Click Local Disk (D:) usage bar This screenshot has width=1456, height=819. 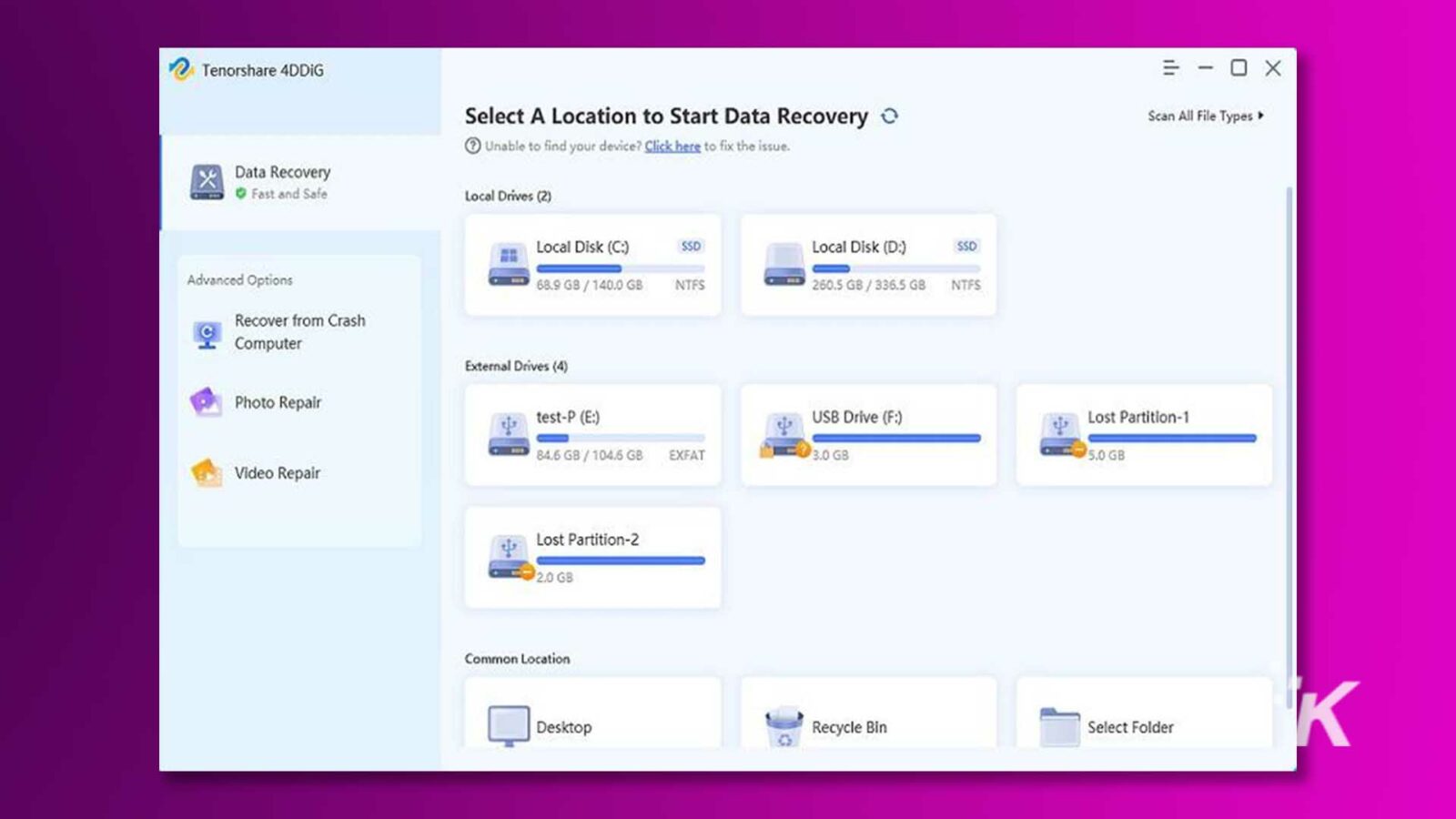pos(896,268)
